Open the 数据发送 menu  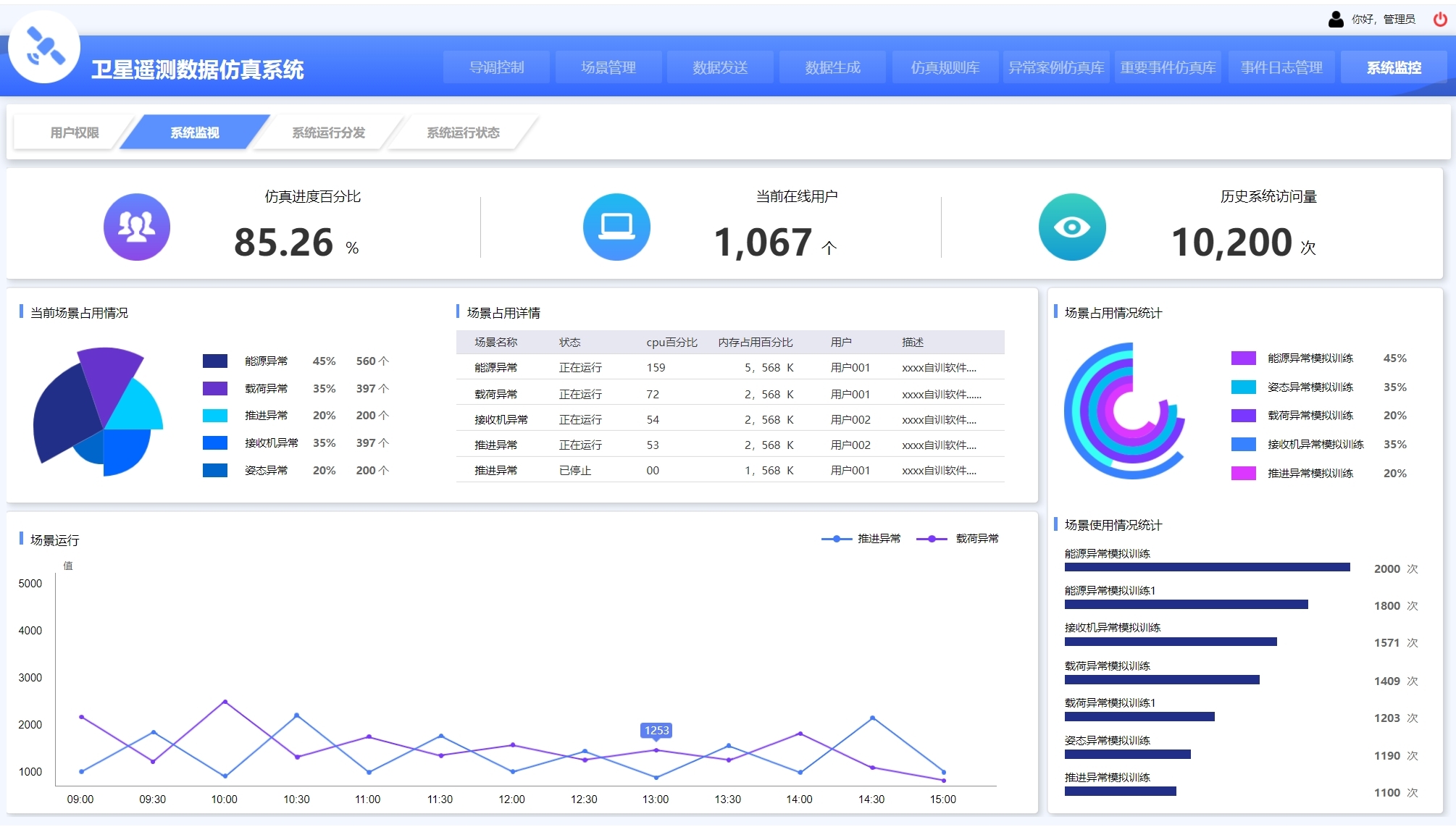click(x=720, y=67)
